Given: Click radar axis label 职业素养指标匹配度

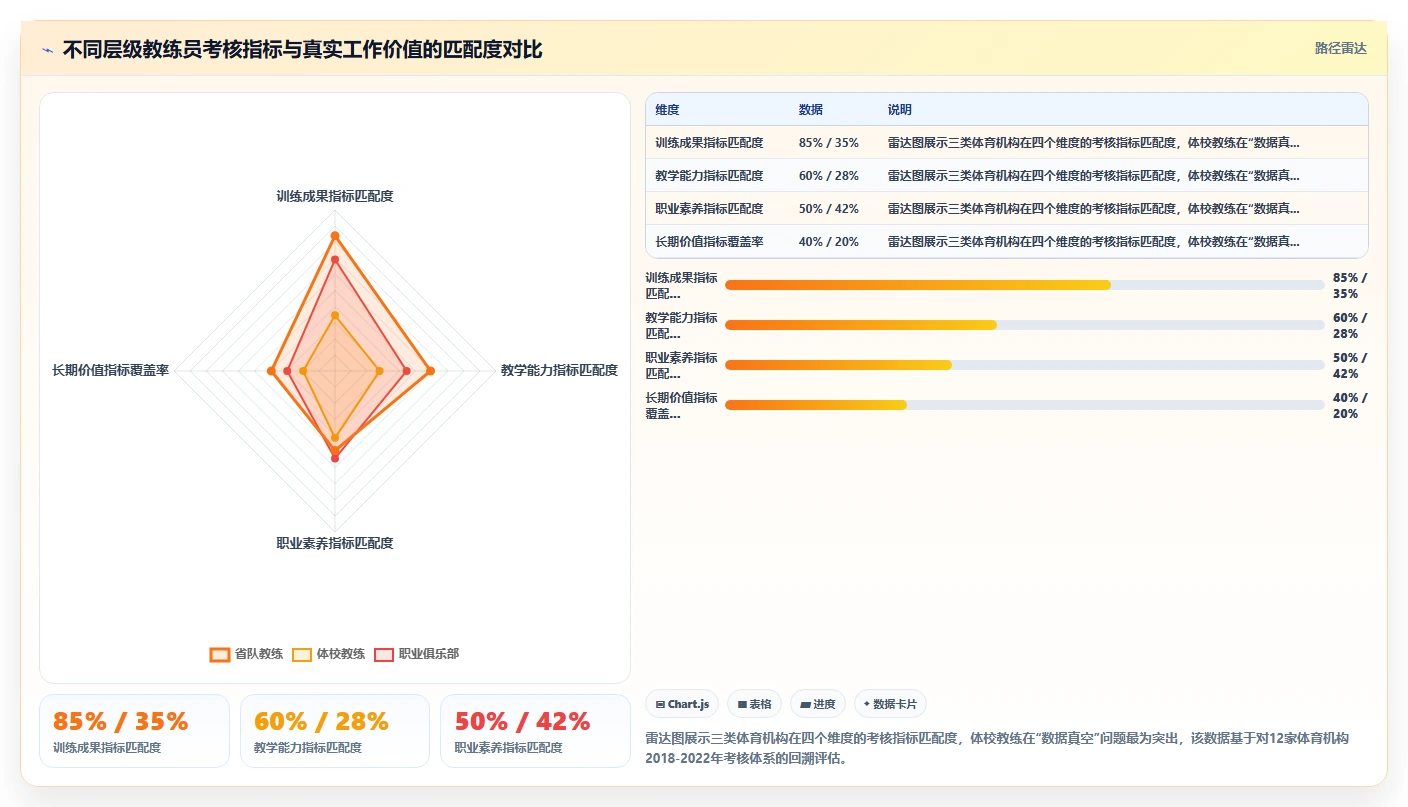Looking at the screenshot, I should [x=335, y=543].
